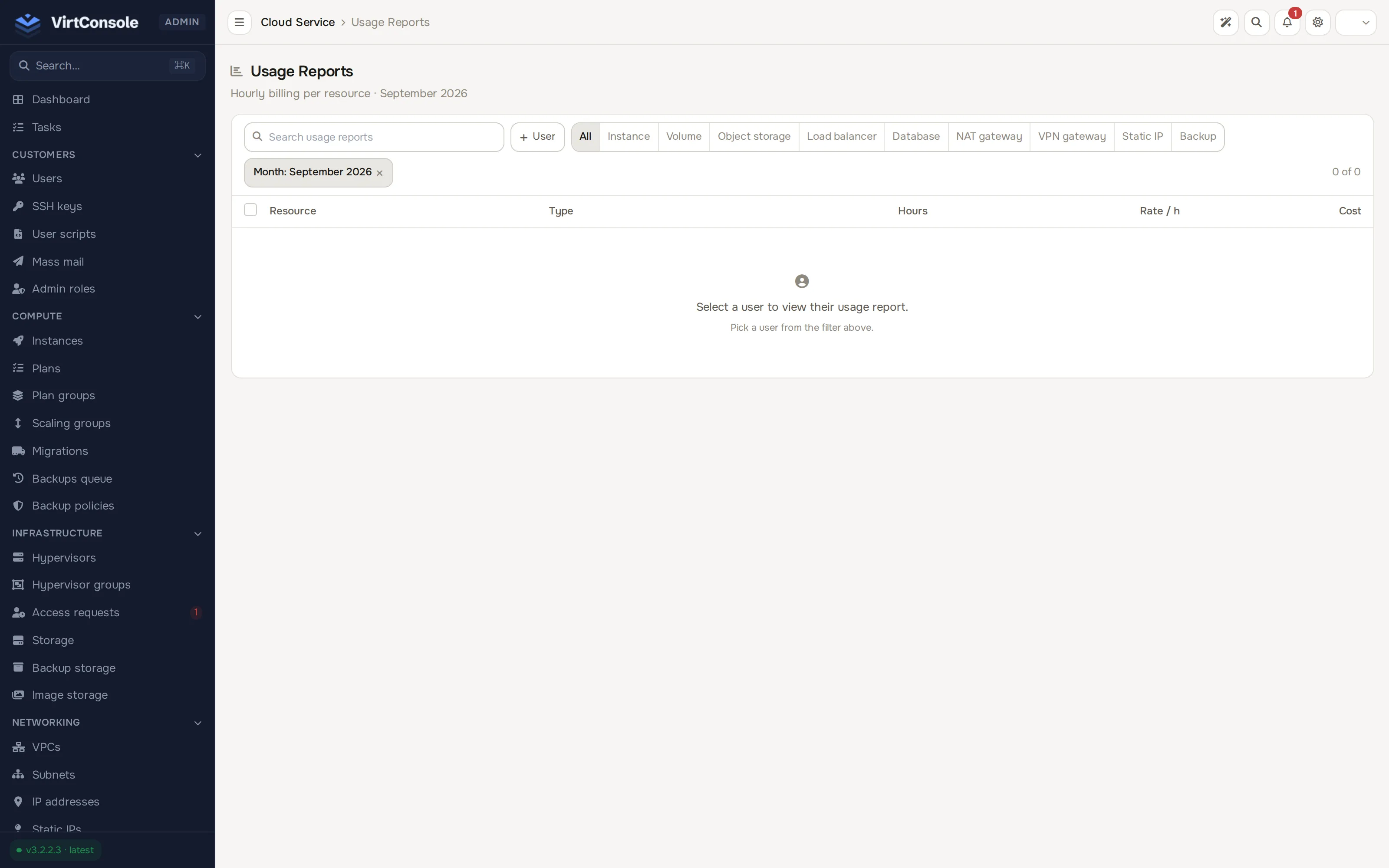Image resolution: width=1389 pixels, height=868 pixels.
Task: Select the Database filter tab
Action: (x=916, y=137)
